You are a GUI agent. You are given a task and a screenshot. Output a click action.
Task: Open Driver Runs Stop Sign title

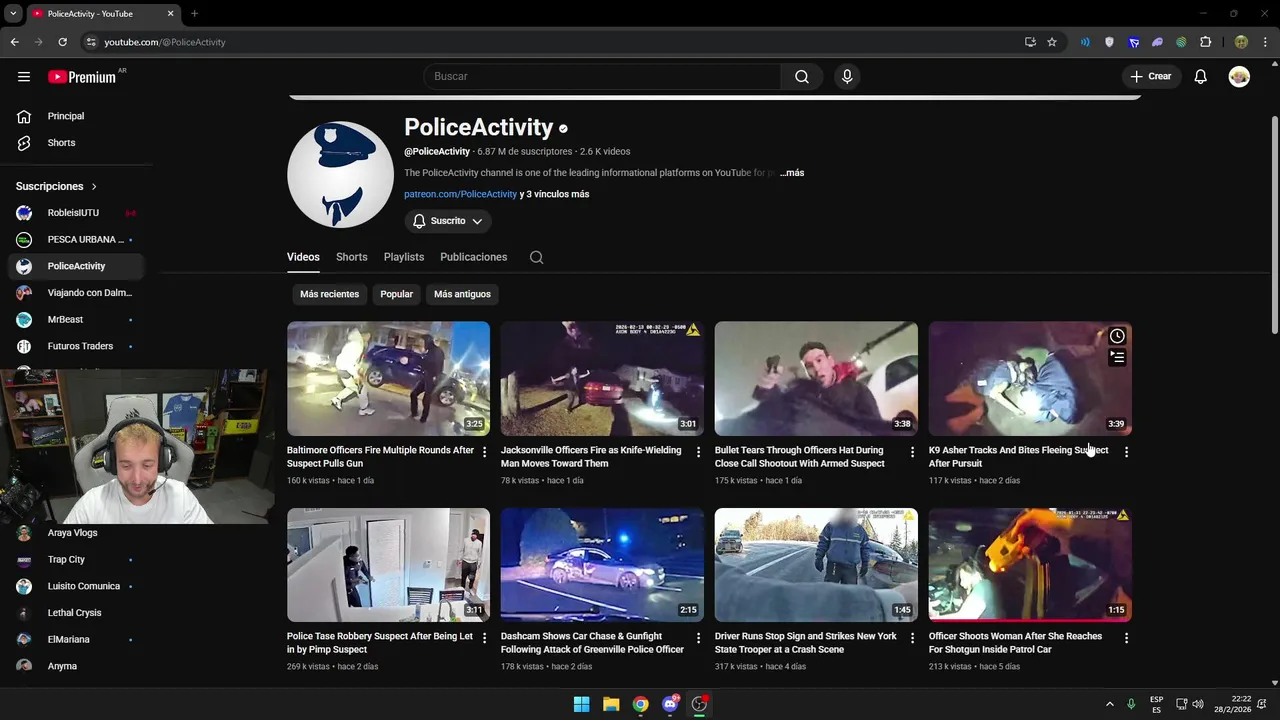tap(806, 643)
